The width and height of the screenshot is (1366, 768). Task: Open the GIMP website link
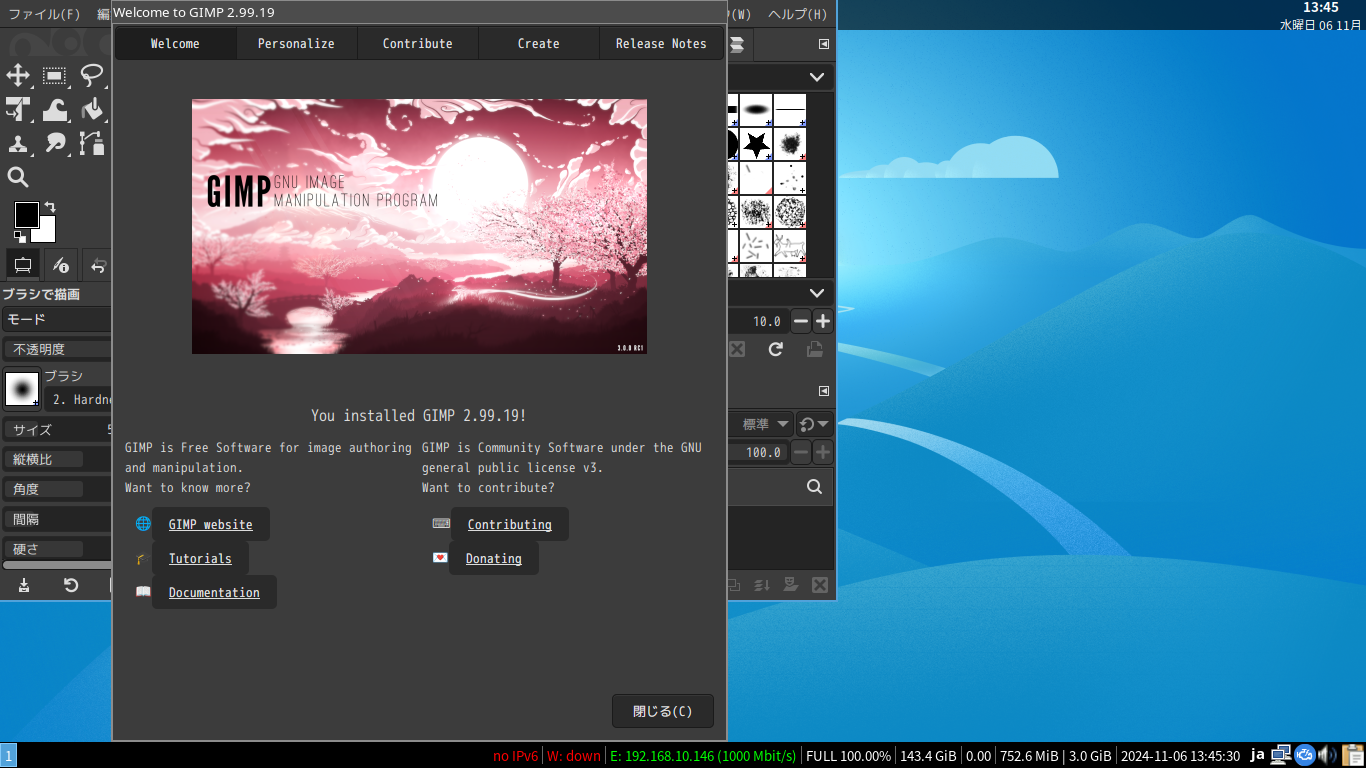211,524
